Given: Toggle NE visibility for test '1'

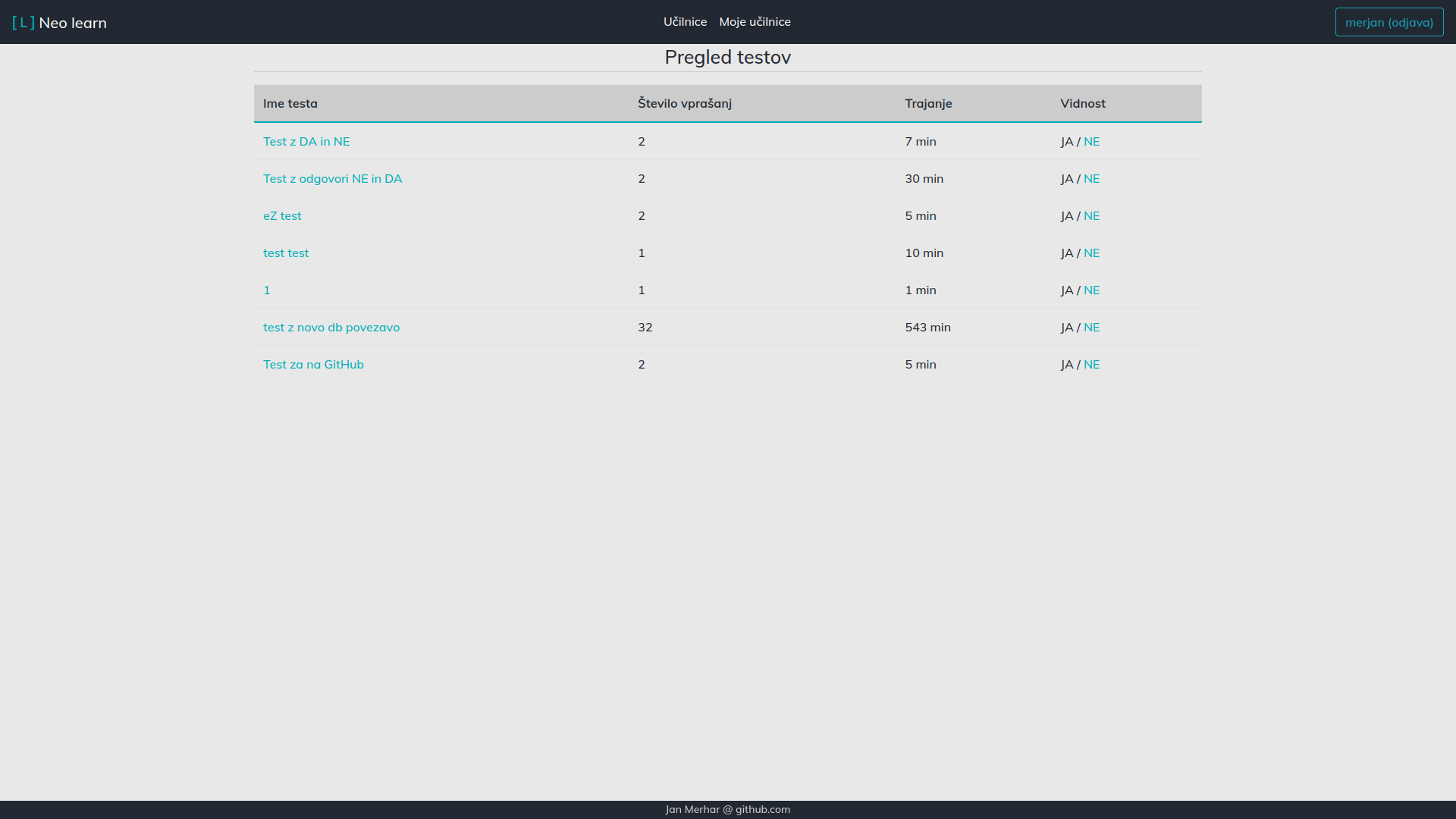Looking at the screenshot, I should pyautogui.click(x=1091, y=290).
